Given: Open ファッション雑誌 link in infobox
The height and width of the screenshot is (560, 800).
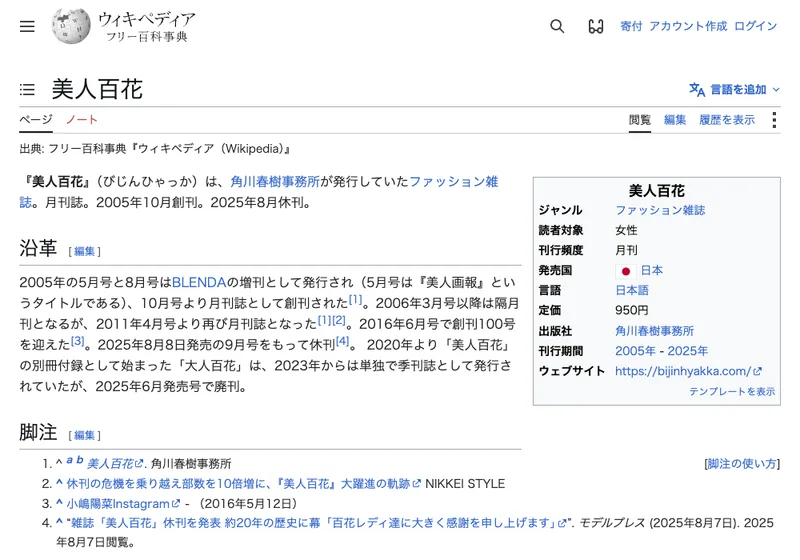Looking at the screenshot, I should pyautogui.click(x=660, y=210).
